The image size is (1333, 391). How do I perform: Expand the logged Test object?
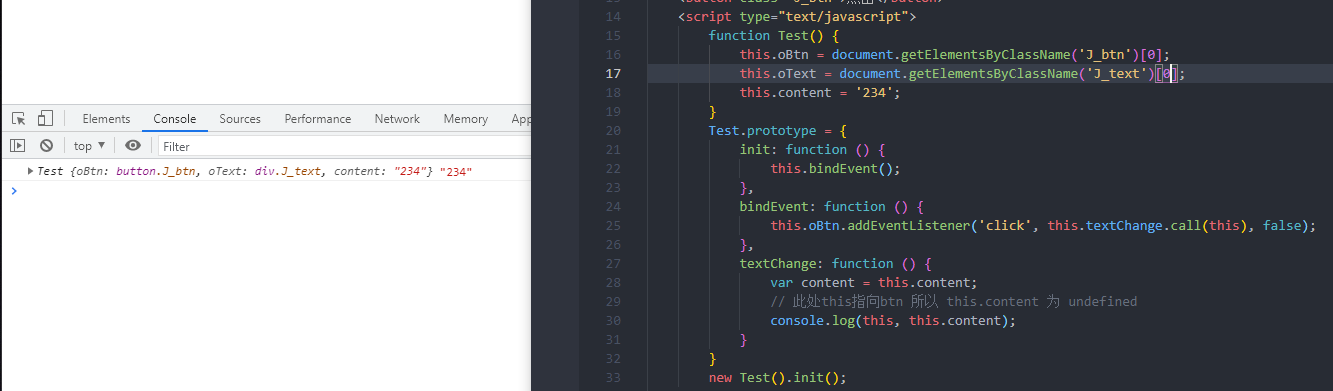(x=30, y=171)
